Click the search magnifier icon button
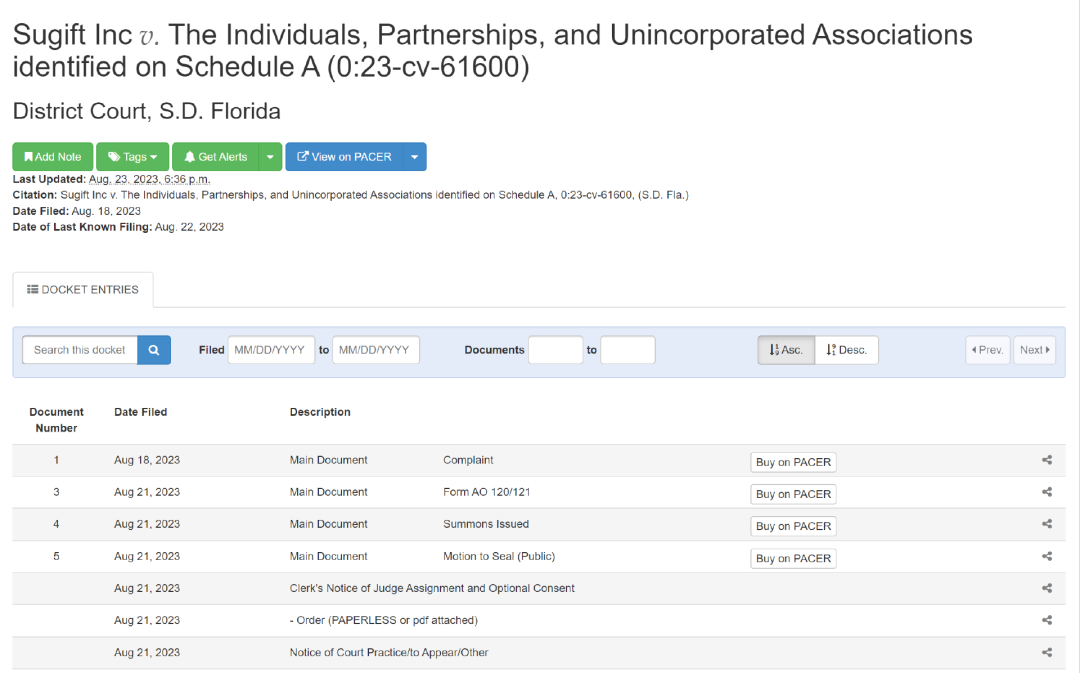The image size is (1080, 673). pos(154,350)
